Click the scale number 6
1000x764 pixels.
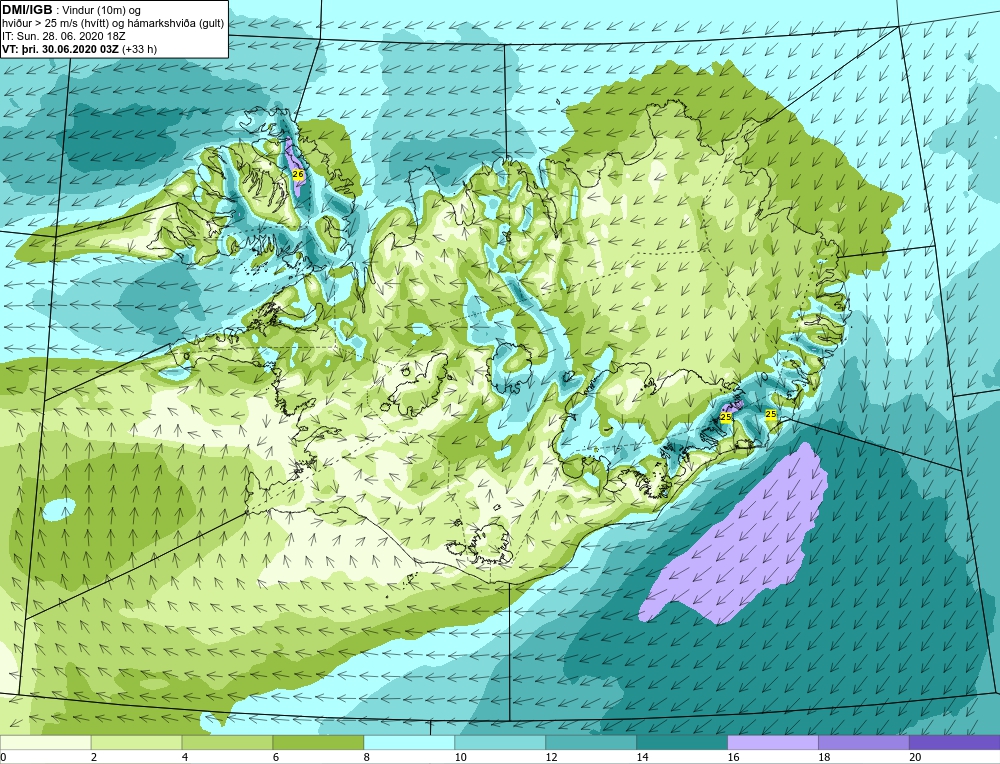276,757
